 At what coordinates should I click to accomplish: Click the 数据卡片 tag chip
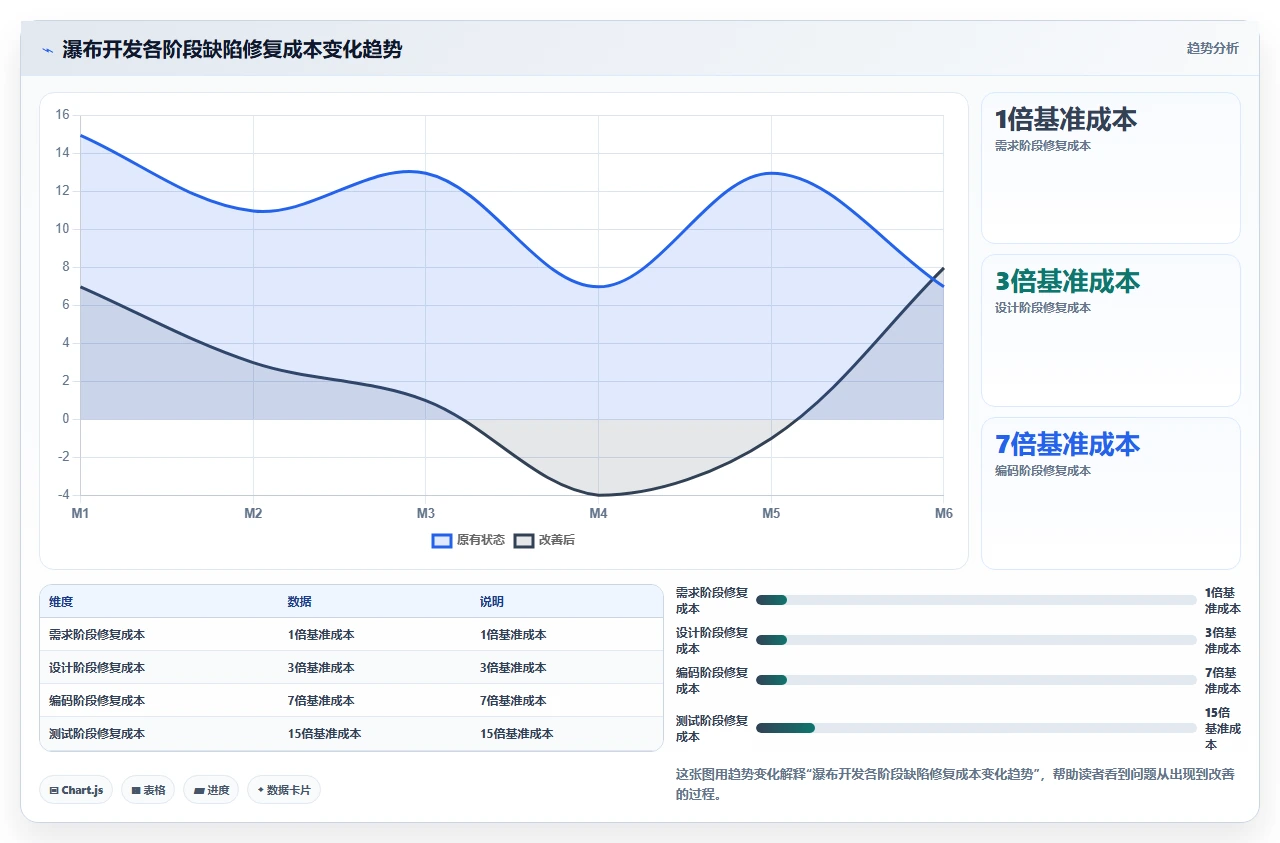pos(284,790)
